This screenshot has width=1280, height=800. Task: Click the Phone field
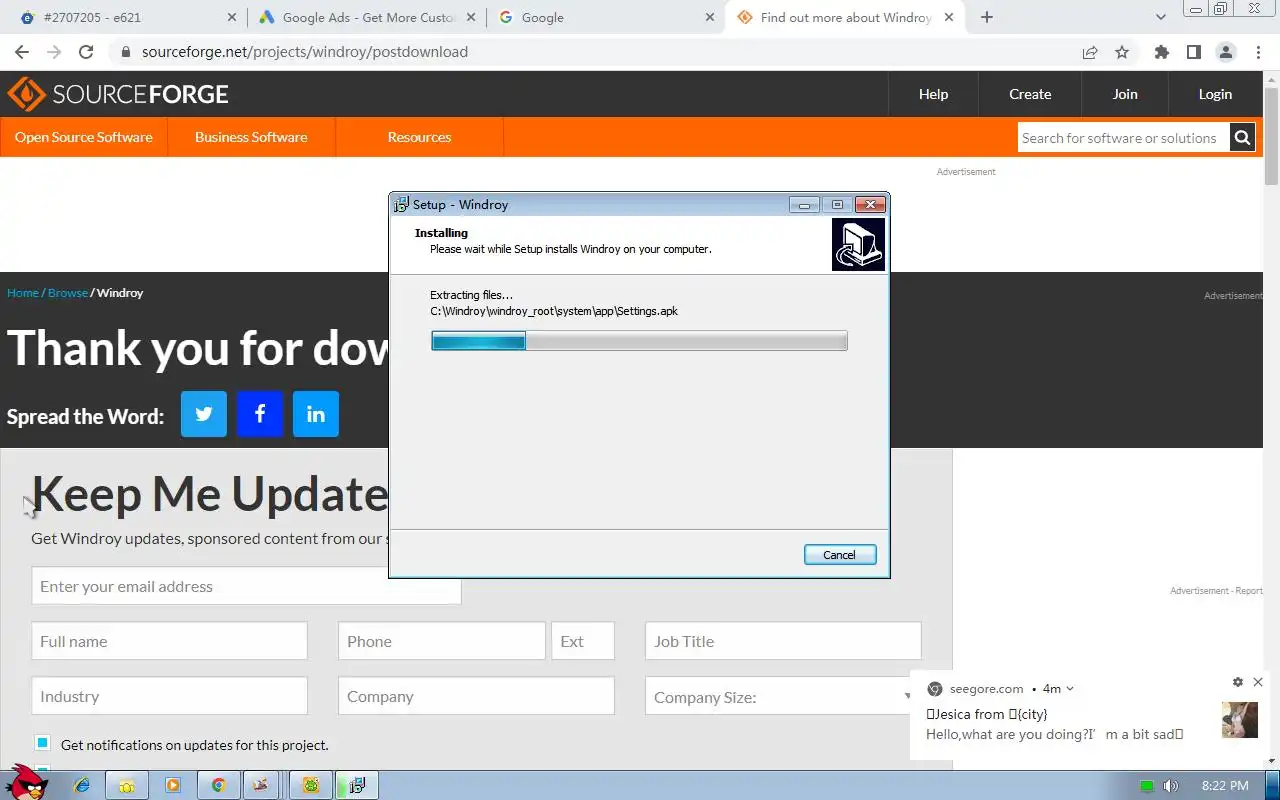442,641
